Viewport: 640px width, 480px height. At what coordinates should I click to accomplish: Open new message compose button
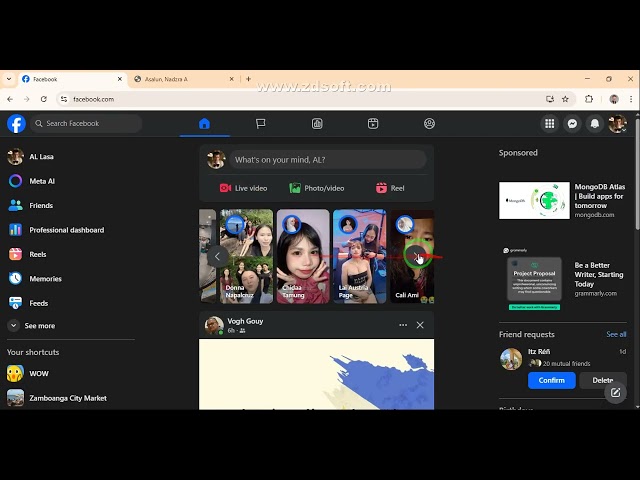coord(616,393)
